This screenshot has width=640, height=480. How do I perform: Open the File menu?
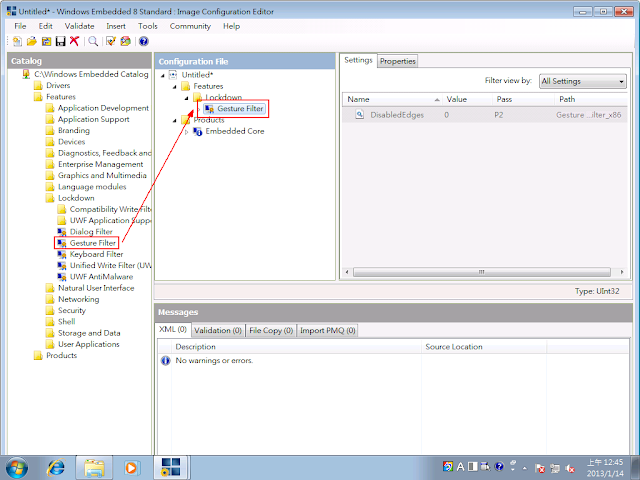pos(20,26)
